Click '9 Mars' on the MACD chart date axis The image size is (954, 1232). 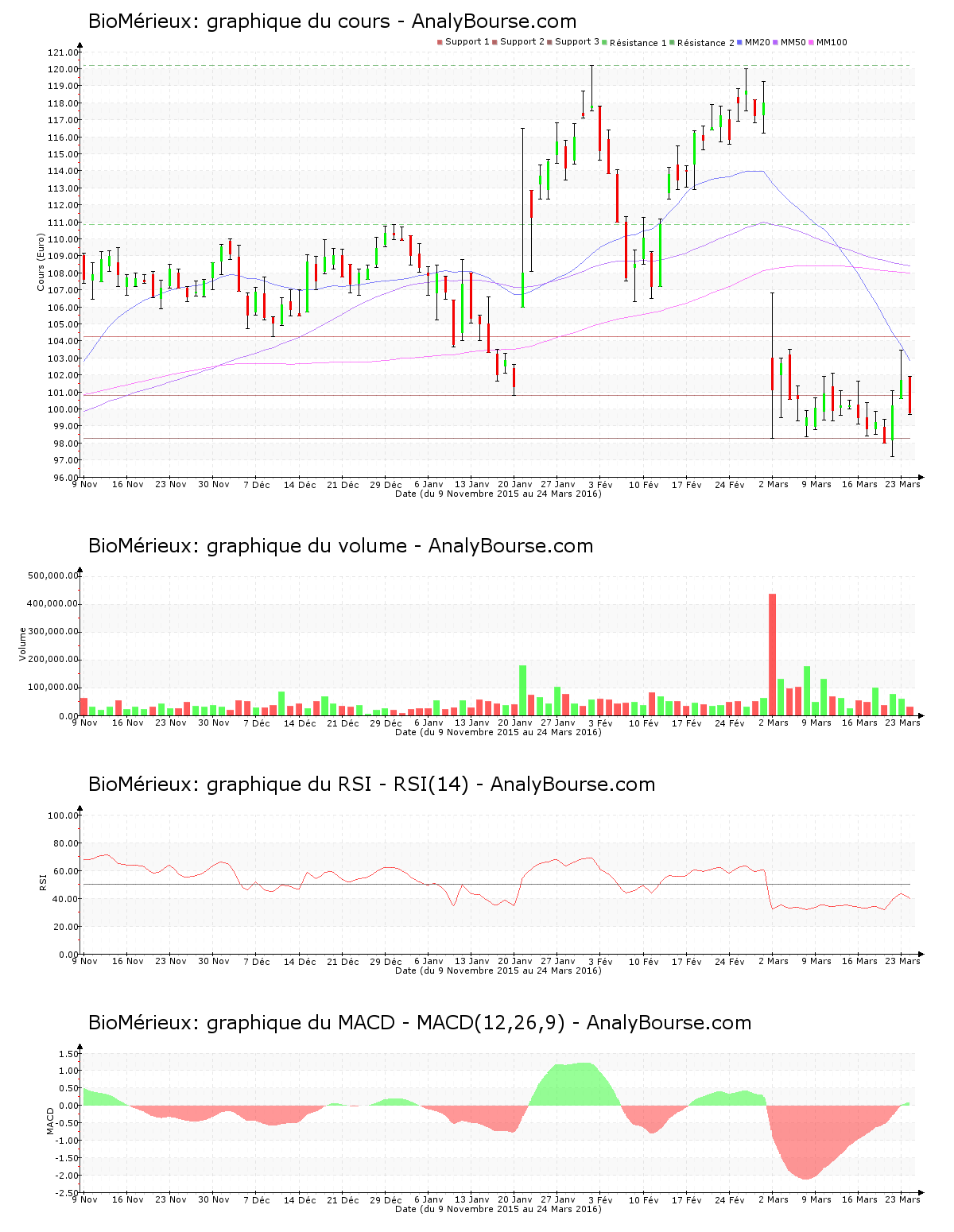click(x=816, y=1199)
